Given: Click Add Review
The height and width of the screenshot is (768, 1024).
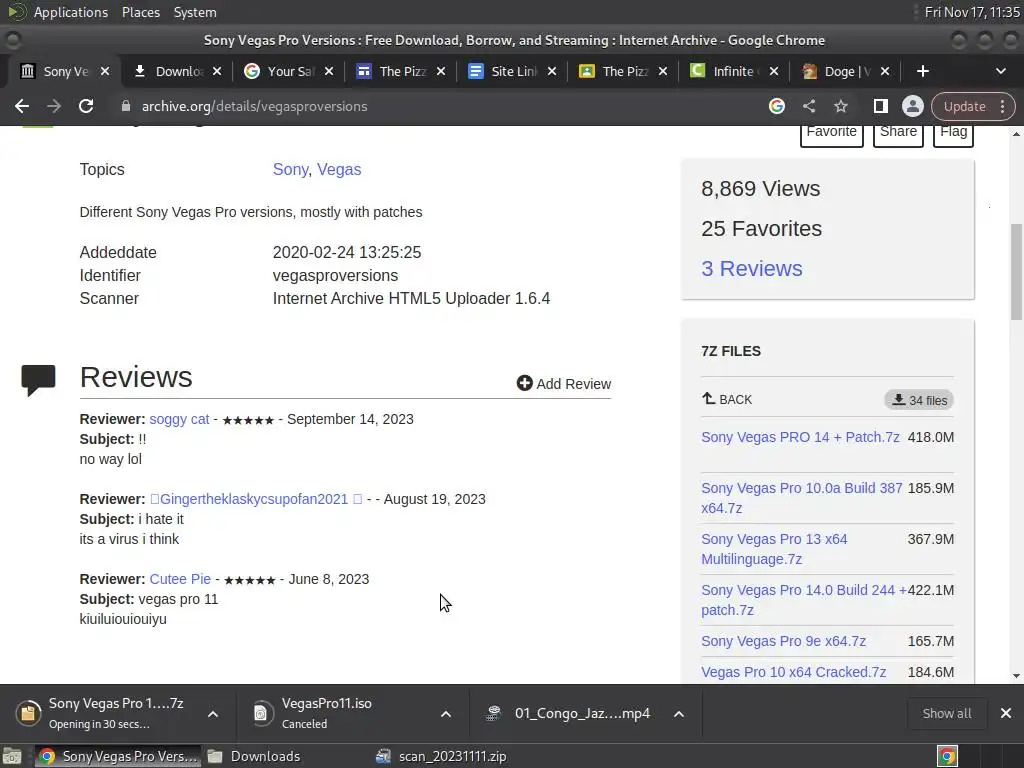Looking at the screenshot, I should [564, 384].
